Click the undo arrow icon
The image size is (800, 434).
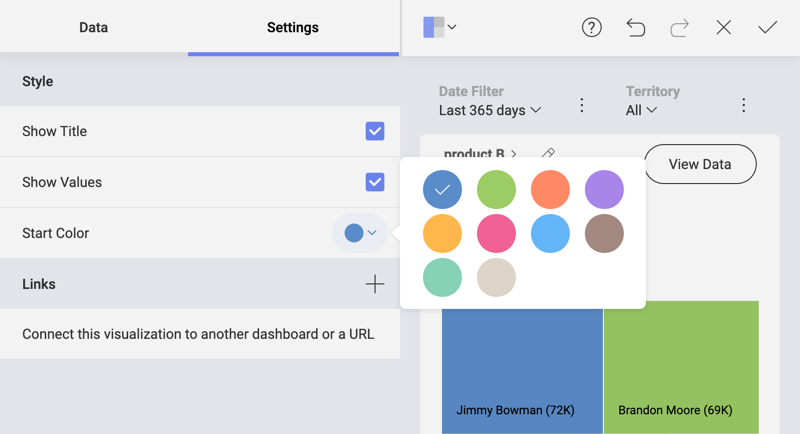[636, 28]
